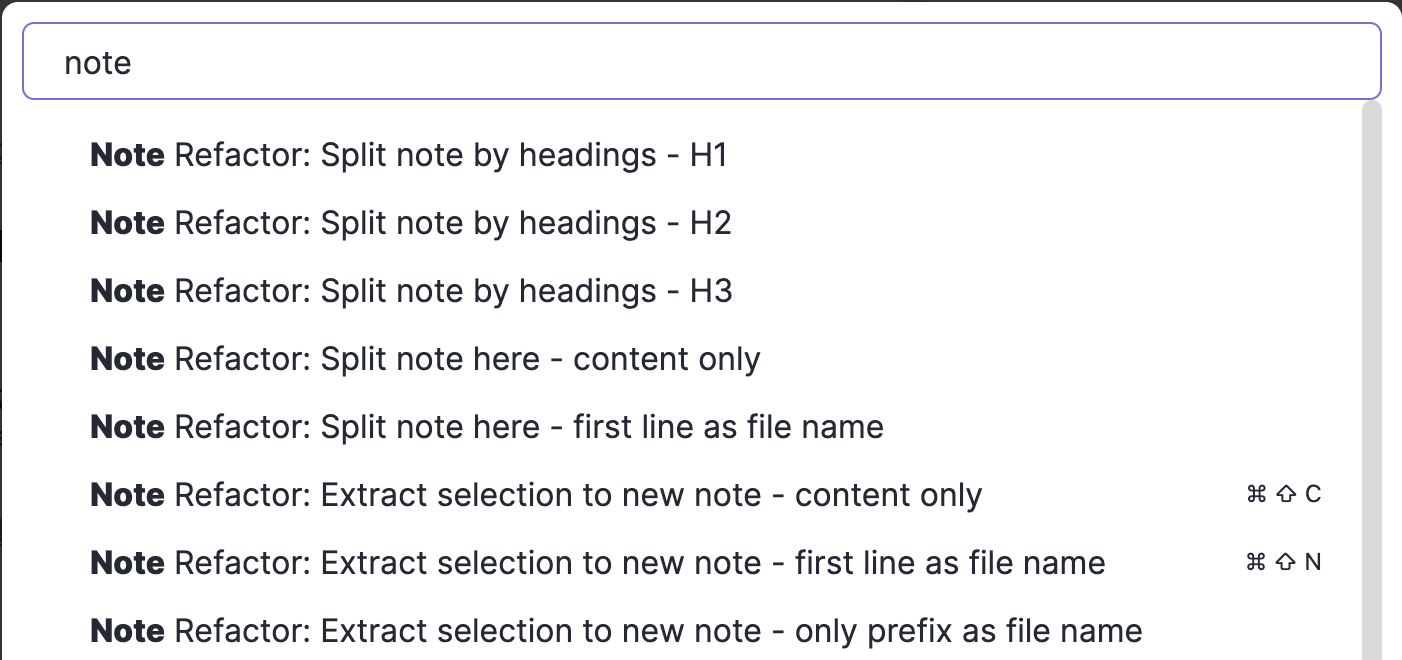Click the Command key glyph in the N shortcut
This screenshot has height=660, width=1402.
(1257, 562)
